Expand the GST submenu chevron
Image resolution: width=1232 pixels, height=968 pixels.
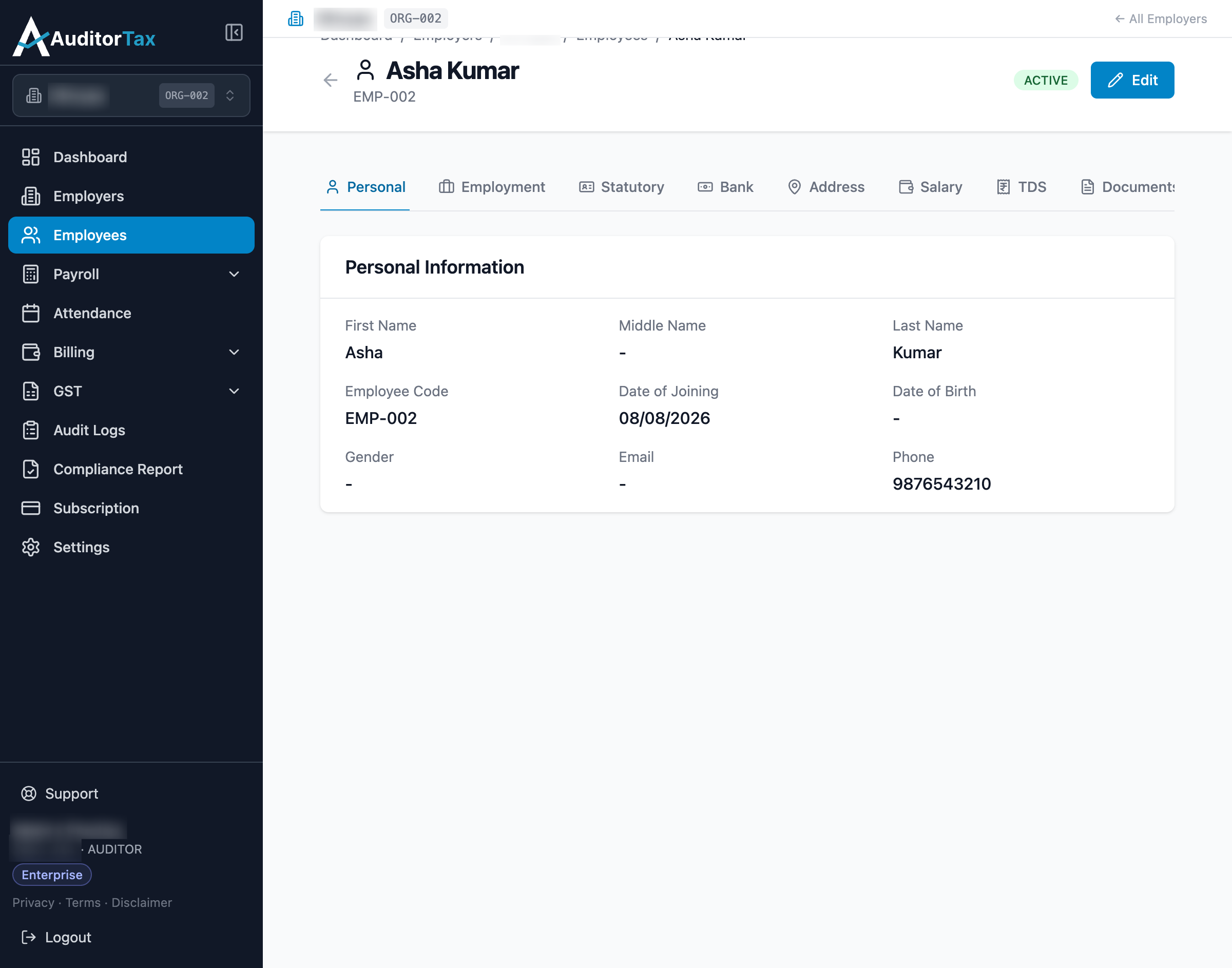pos(234,391)
